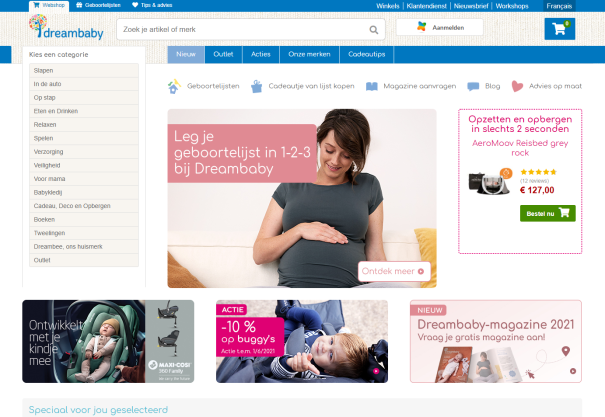This screenshot has width=605, height=417.
Task: Click the Geboortelijsten house icon
Action: pos(174,86)
